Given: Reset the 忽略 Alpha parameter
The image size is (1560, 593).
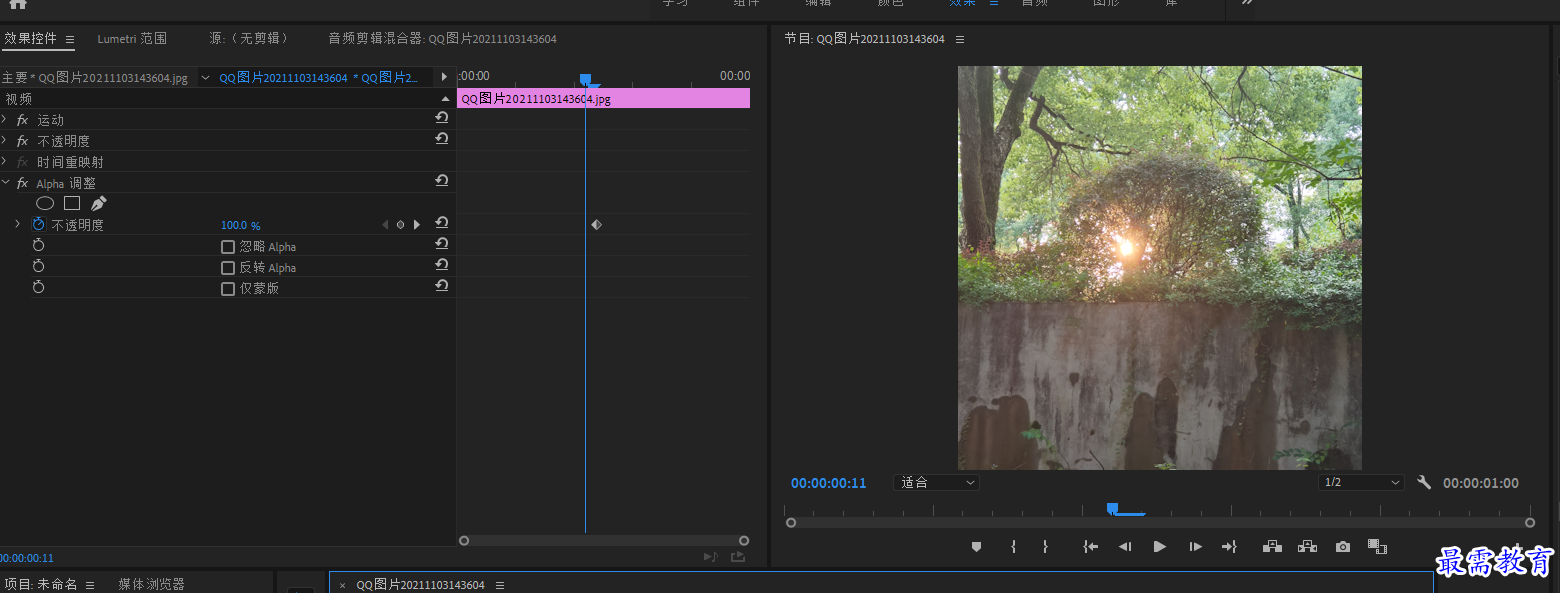Looking at the screenshot, I should pos(441,244).
